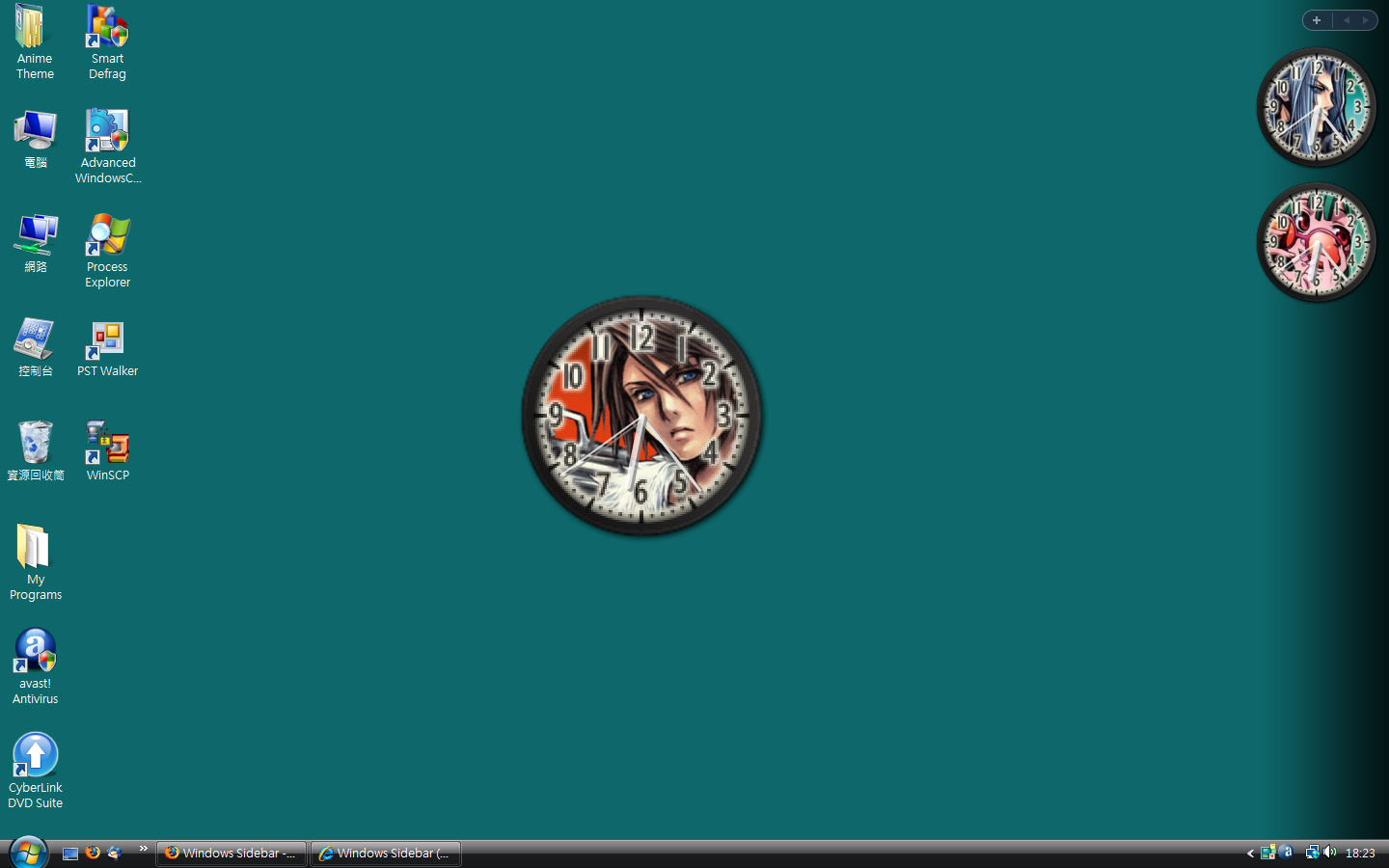The height and width of the screenshot is (868, 1389).
Task: Show hidden system tray icons arrow
Action: (x=1250, y=854)
